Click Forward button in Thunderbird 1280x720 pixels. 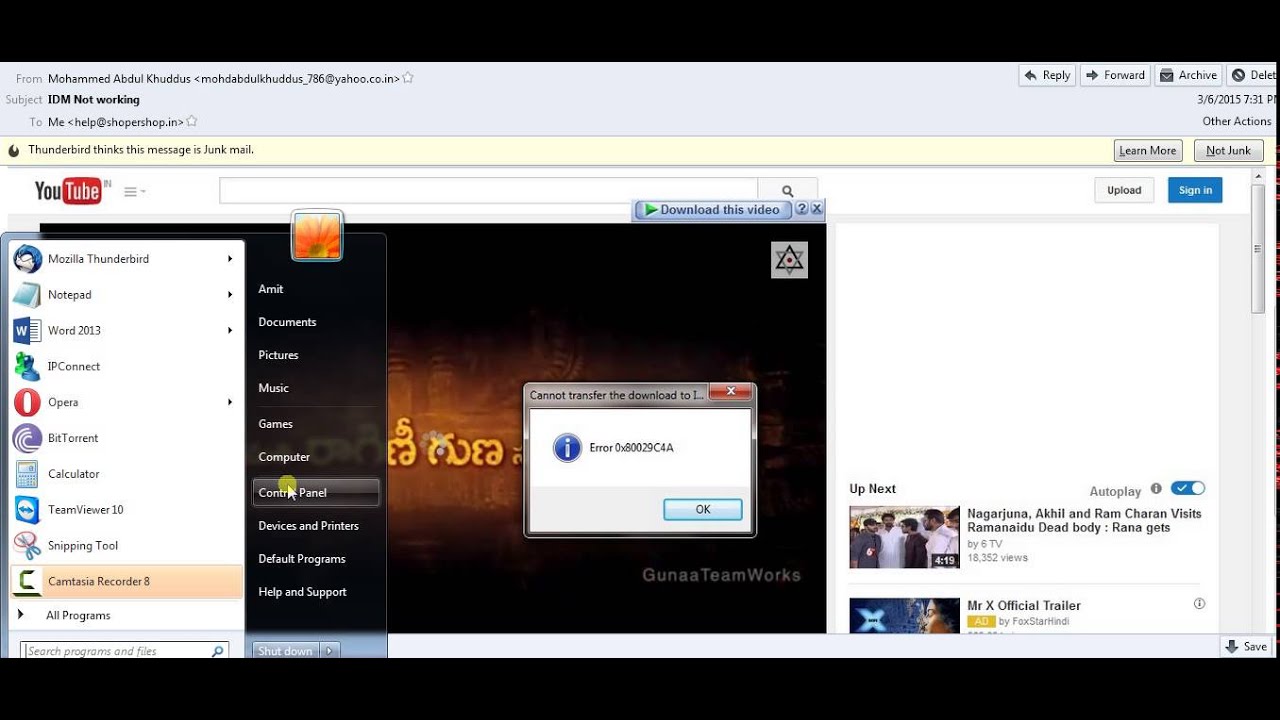pyautogui.click(x=1115, y=75)
